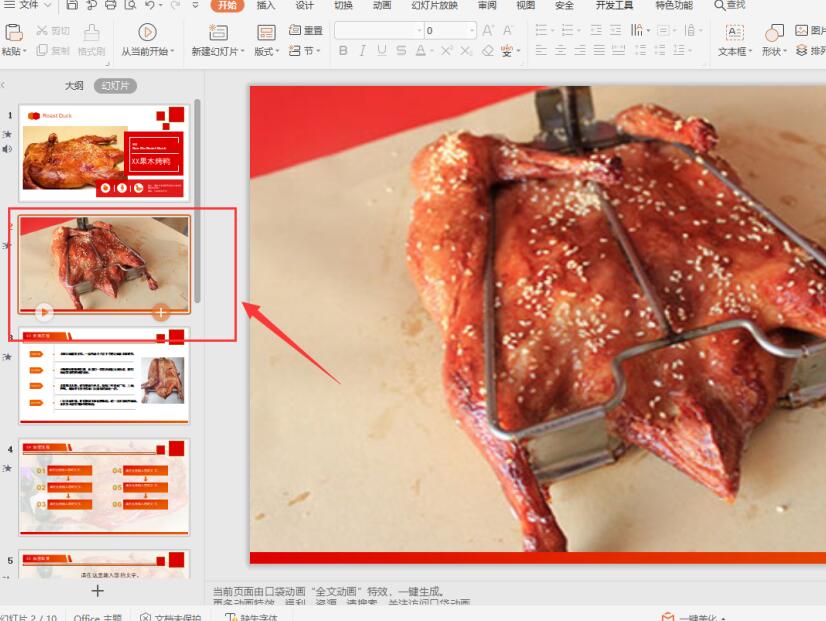Open the font name combo box
Viewport: 826px width, 621px height.
point(379,31)
